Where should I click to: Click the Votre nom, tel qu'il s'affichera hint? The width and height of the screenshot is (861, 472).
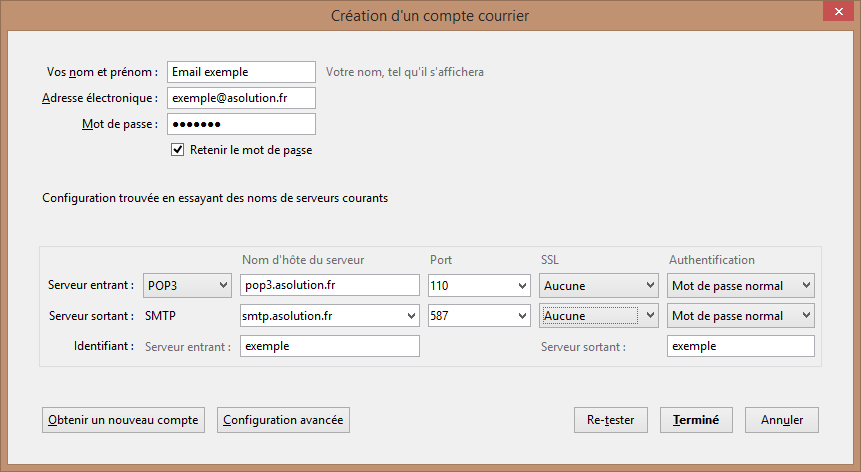tap(405, 72)
